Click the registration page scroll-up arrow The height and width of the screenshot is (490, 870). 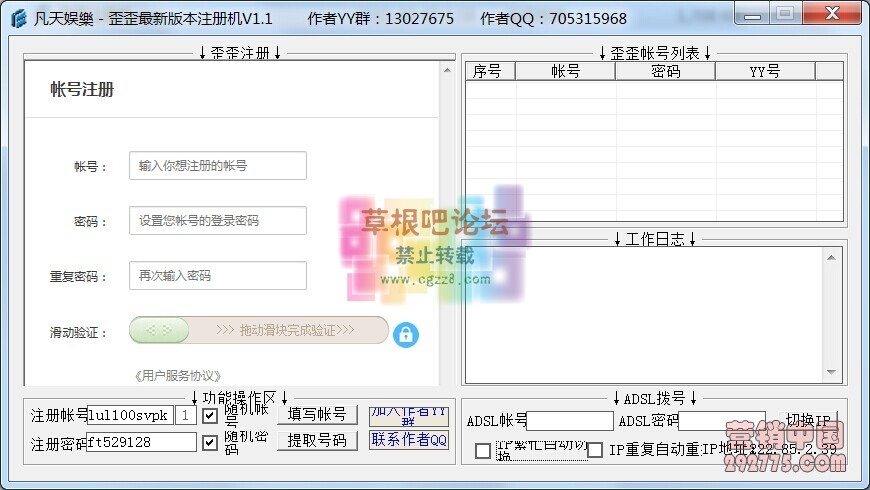point(447,70)
